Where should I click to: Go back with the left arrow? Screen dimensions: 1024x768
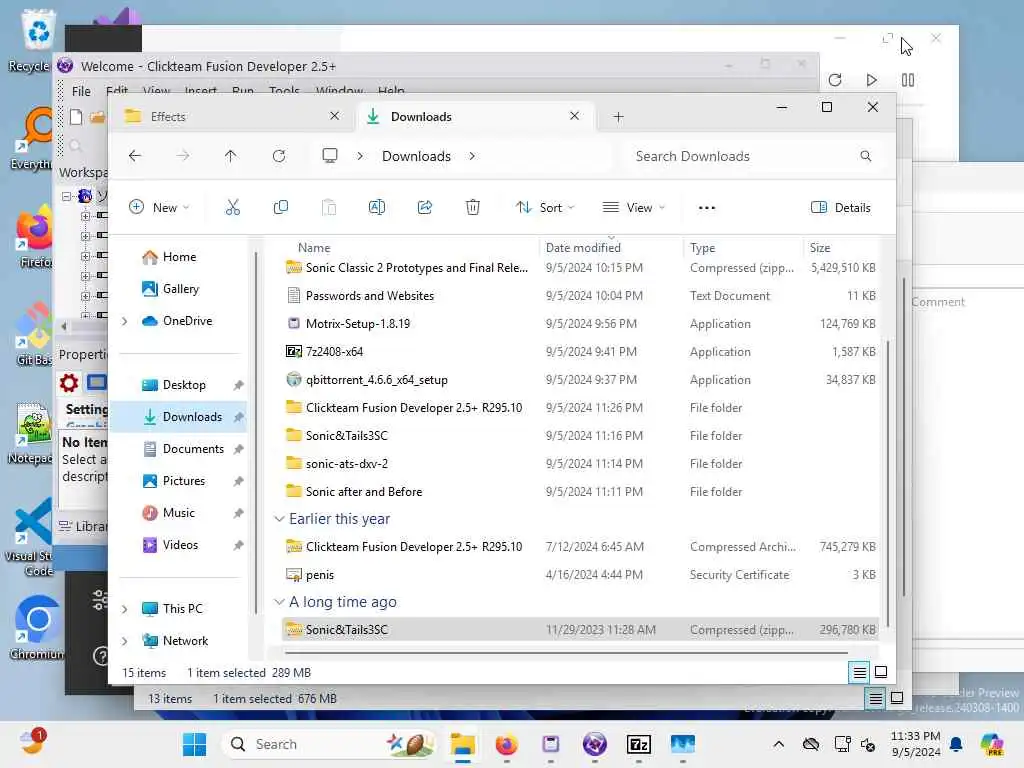(135, 156)
